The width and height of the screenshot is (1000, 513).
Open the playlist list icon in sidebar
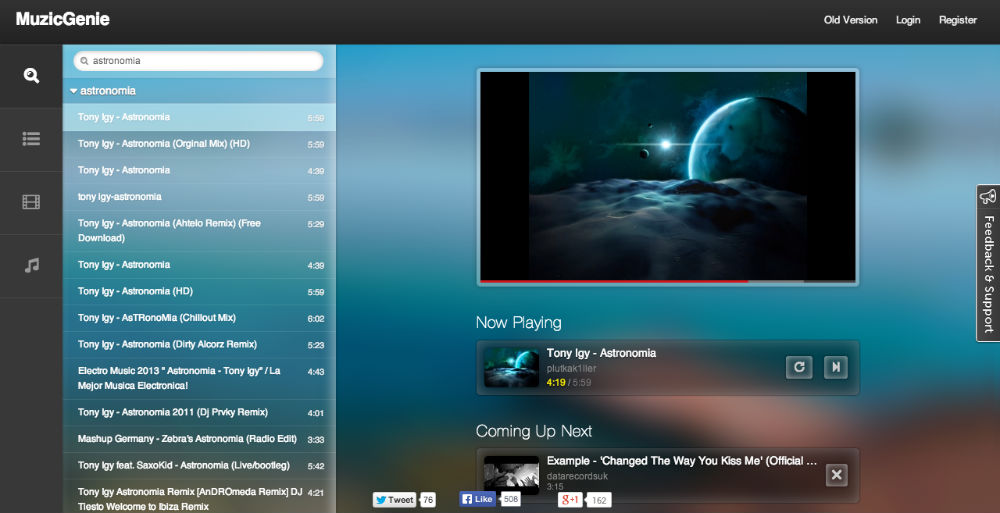31,138
